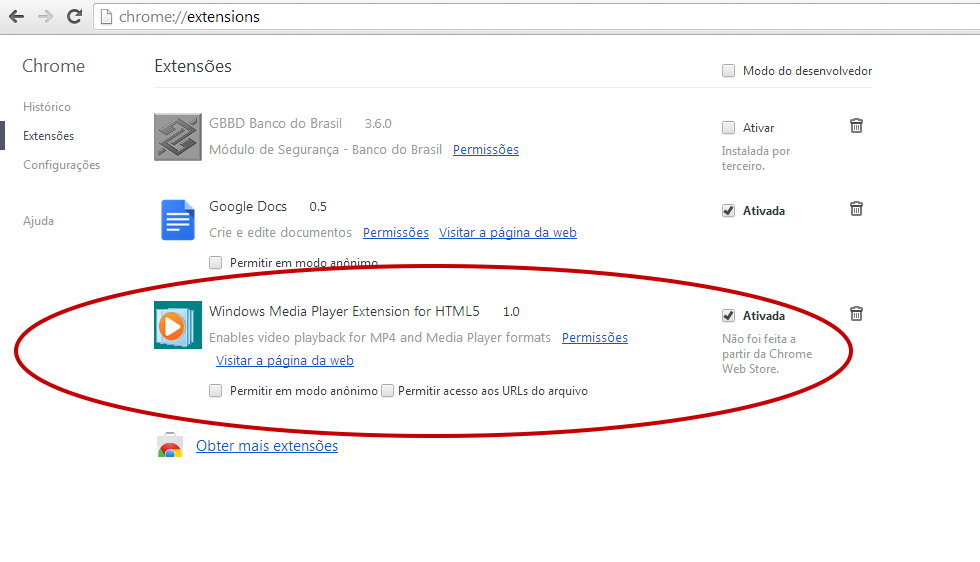Click Obter mais extensões link
The width and height of the screenshot is (980, 562).
267,446
